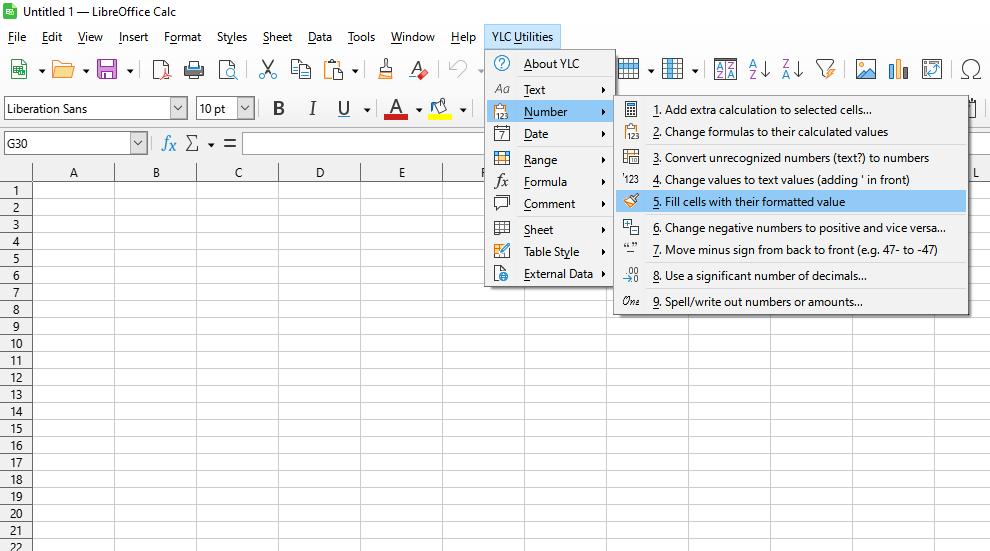Toggle Underline formatting
Viewport: 990px width, 551px height.
(344, 109)
